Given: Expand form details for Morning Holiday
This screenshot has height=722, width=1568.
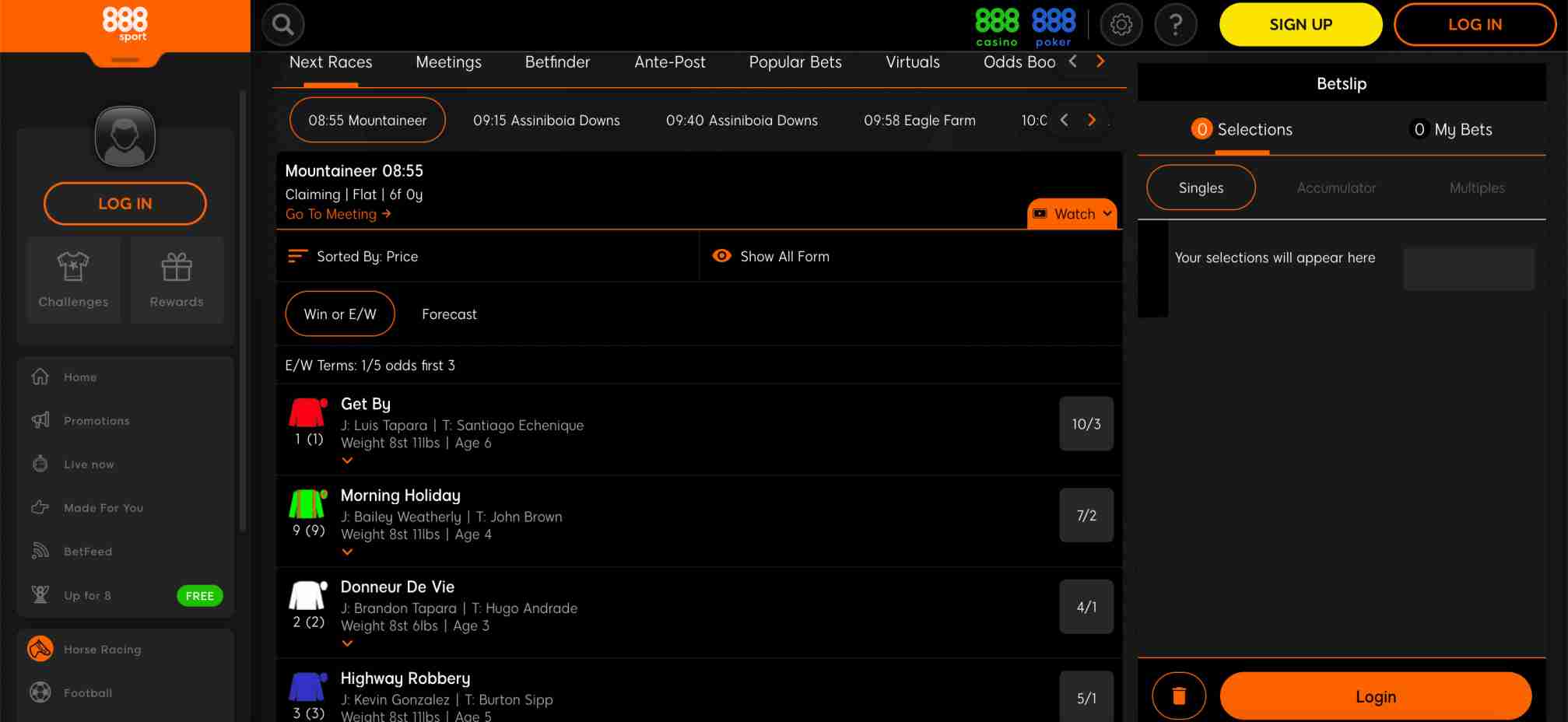Looking at the screenshot, I should point(347,552).
